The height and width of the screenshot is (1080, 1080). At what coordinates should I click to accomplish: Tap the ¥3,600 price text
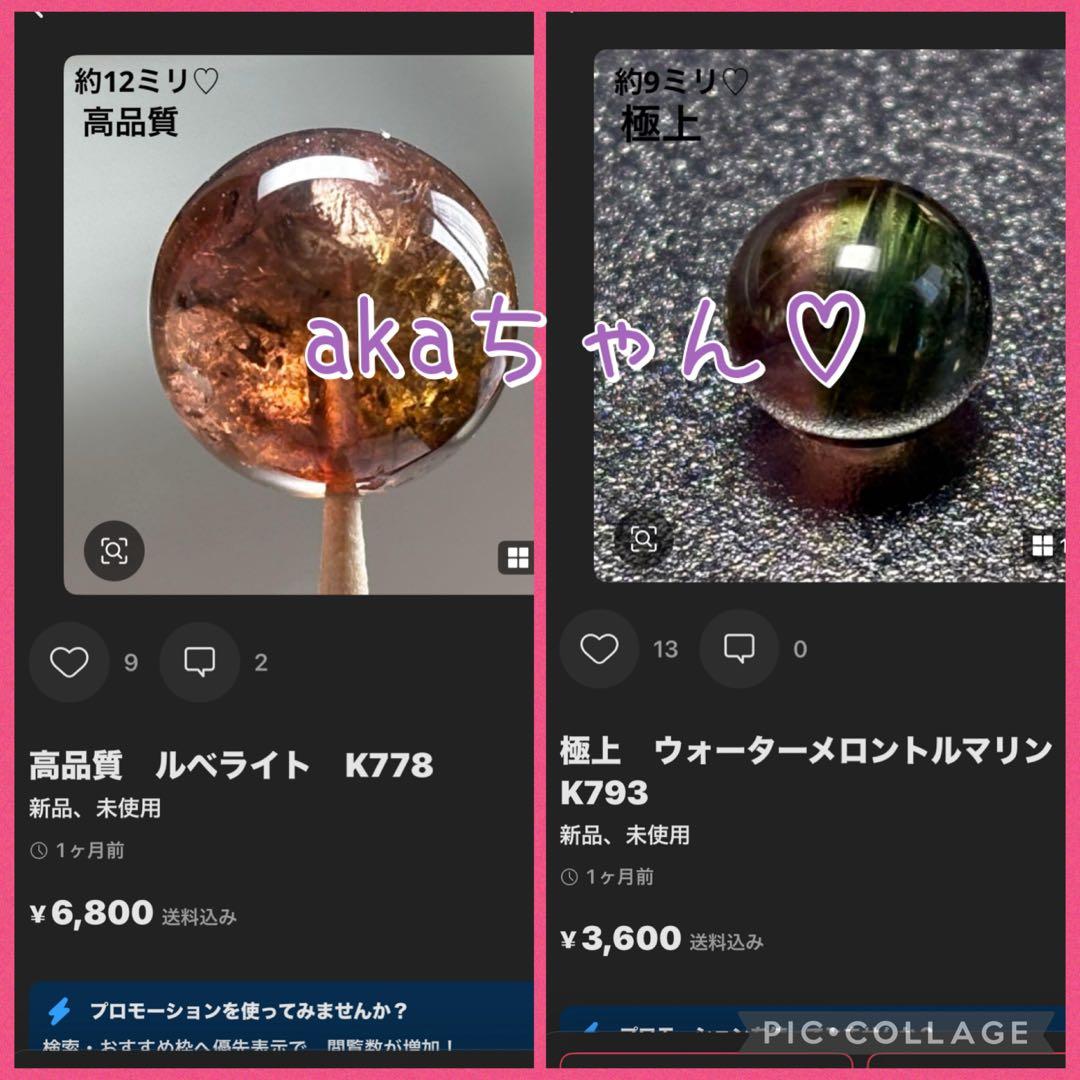(x=621, y=938)
